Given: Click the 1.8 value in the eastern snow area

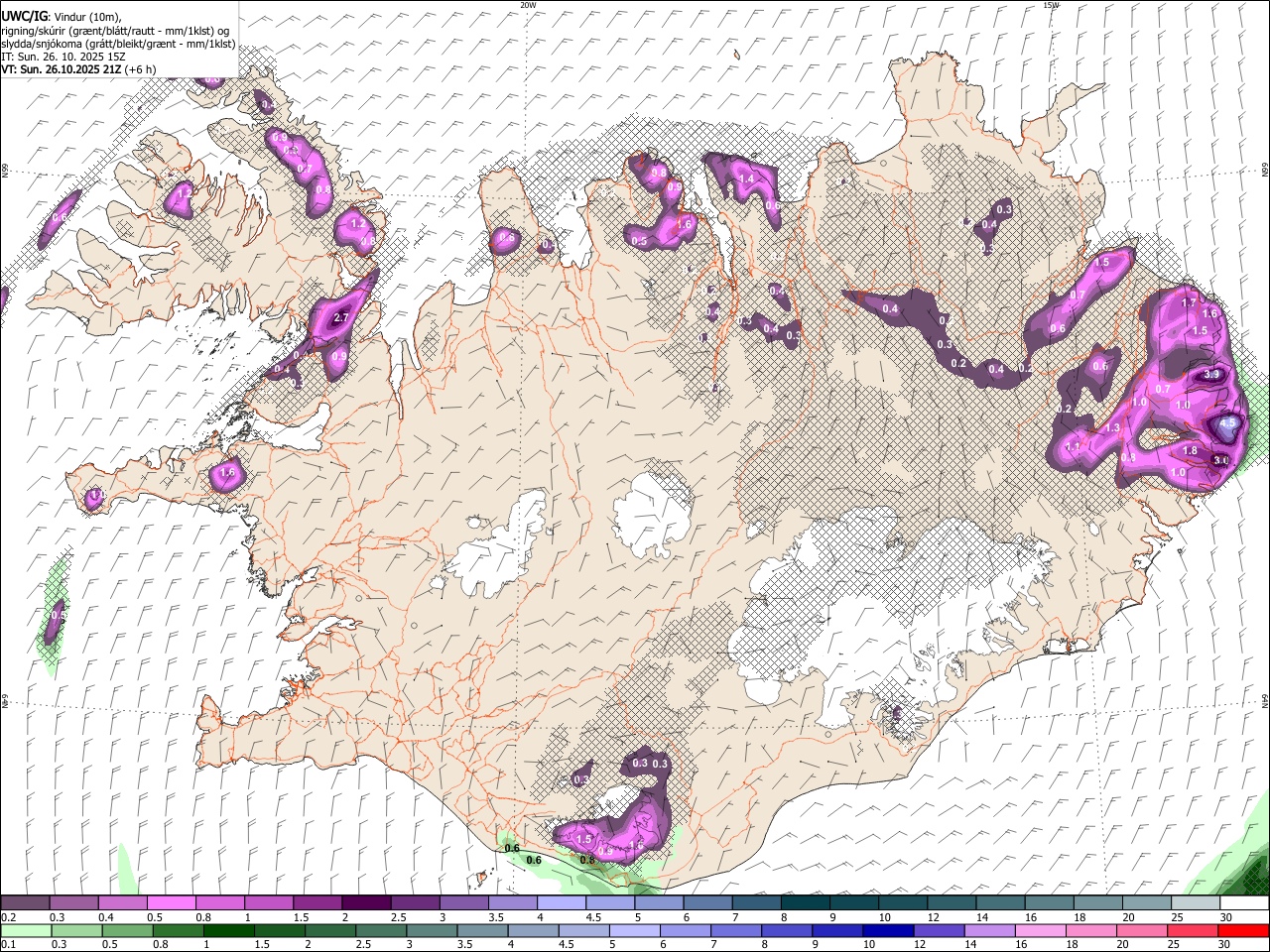Looking at the screenshot, I should coord(1191,451).
